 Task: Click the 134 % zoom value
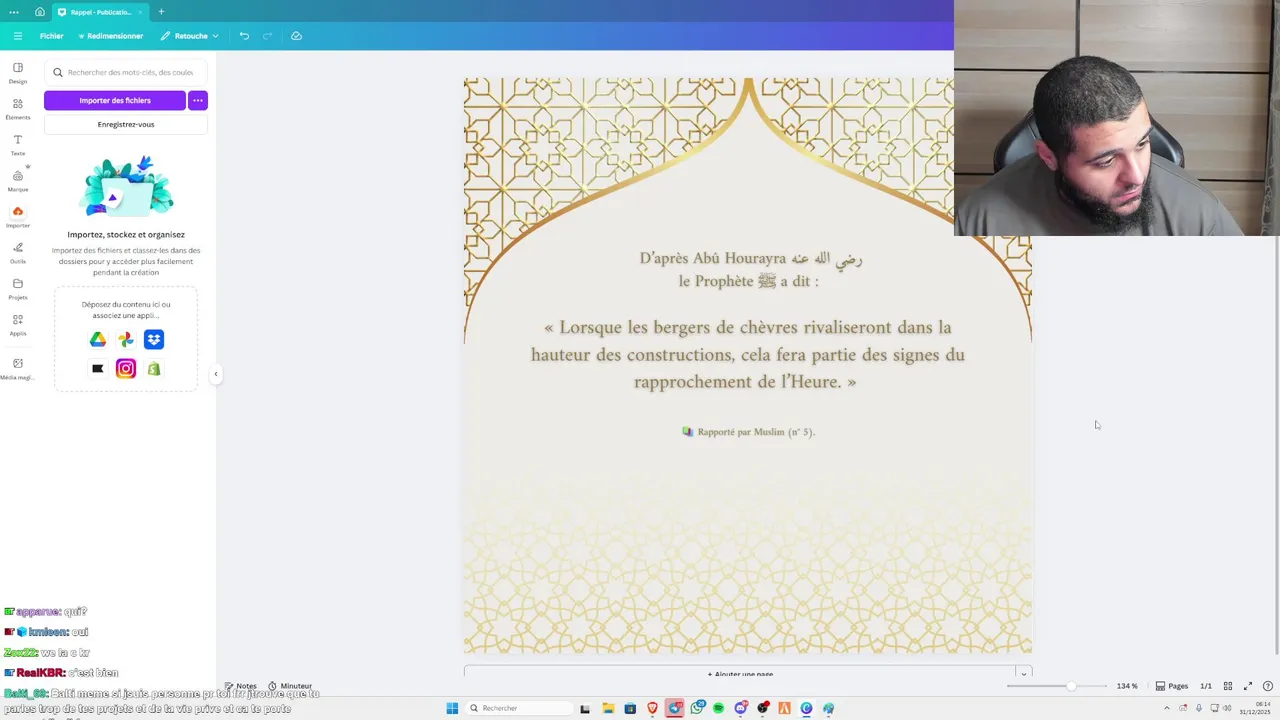(1127, 686)
